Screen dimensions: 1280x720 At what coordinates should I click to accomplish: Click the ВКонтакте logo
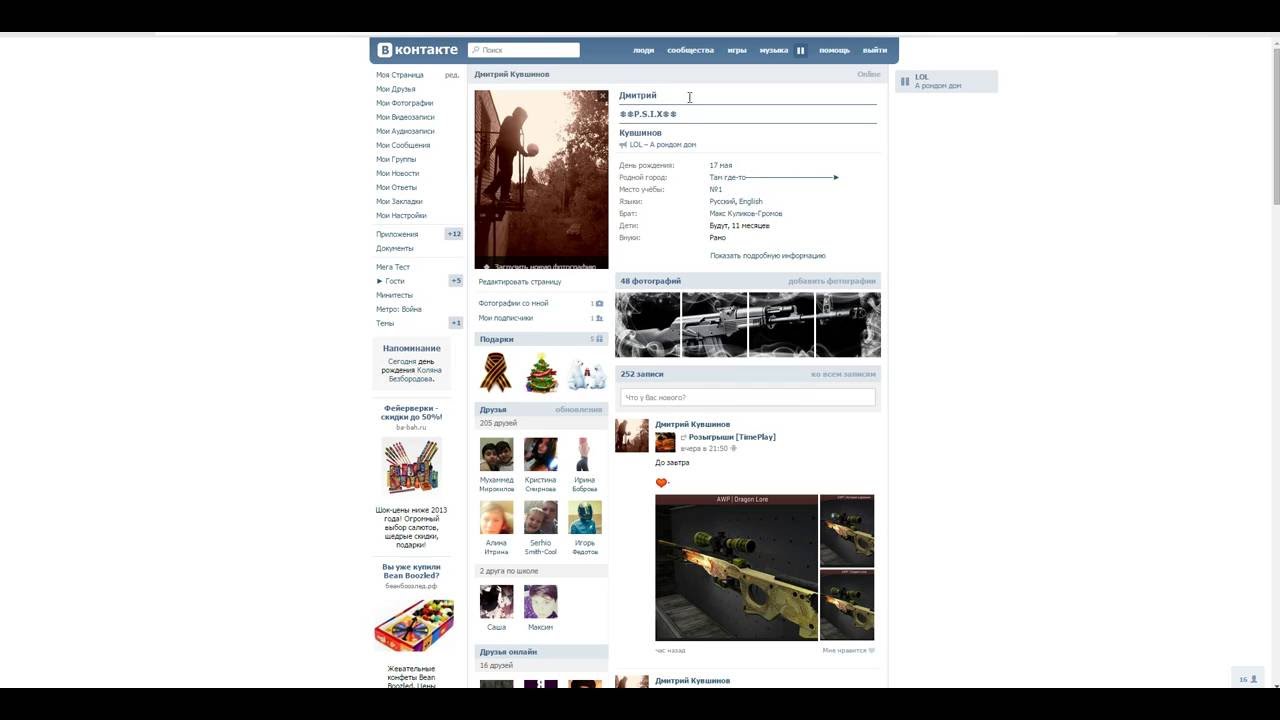tap(418, 50)
